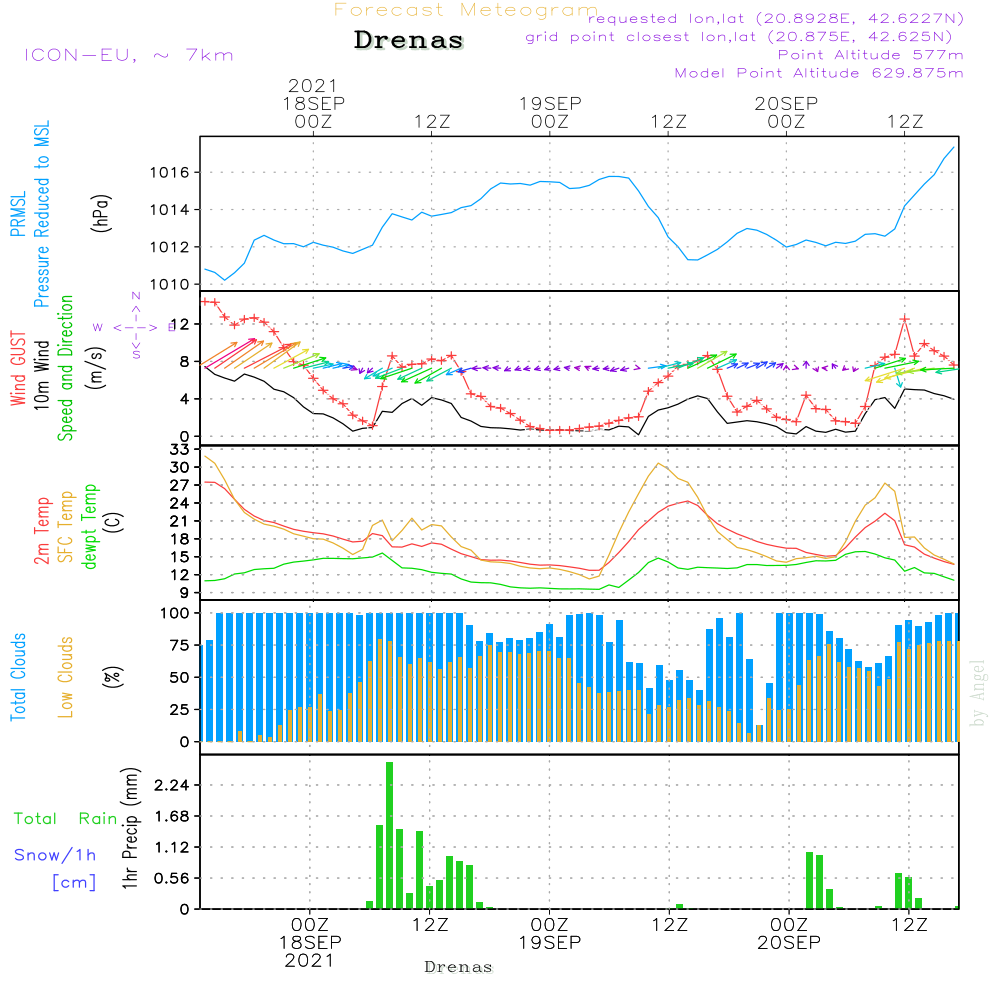Click the 0.56 precipitation axis value
Screen dimensions: 1000x1000
(x=172, y=878)
